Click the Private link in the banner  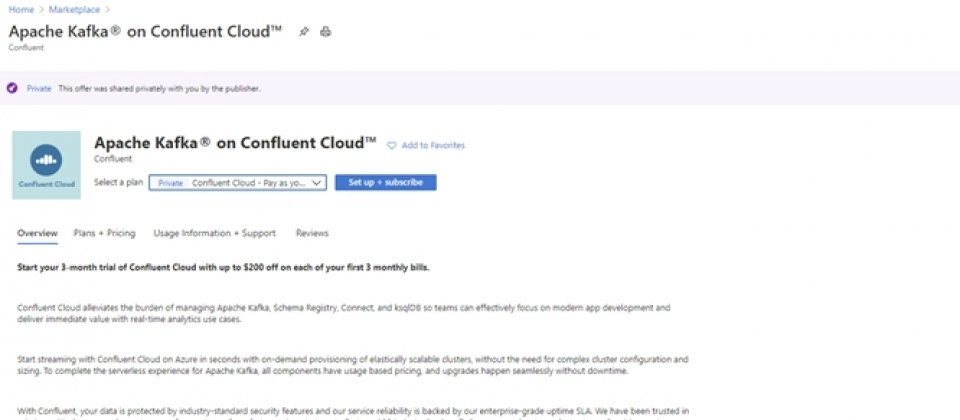pyautogui.click(x=39, y=89)
